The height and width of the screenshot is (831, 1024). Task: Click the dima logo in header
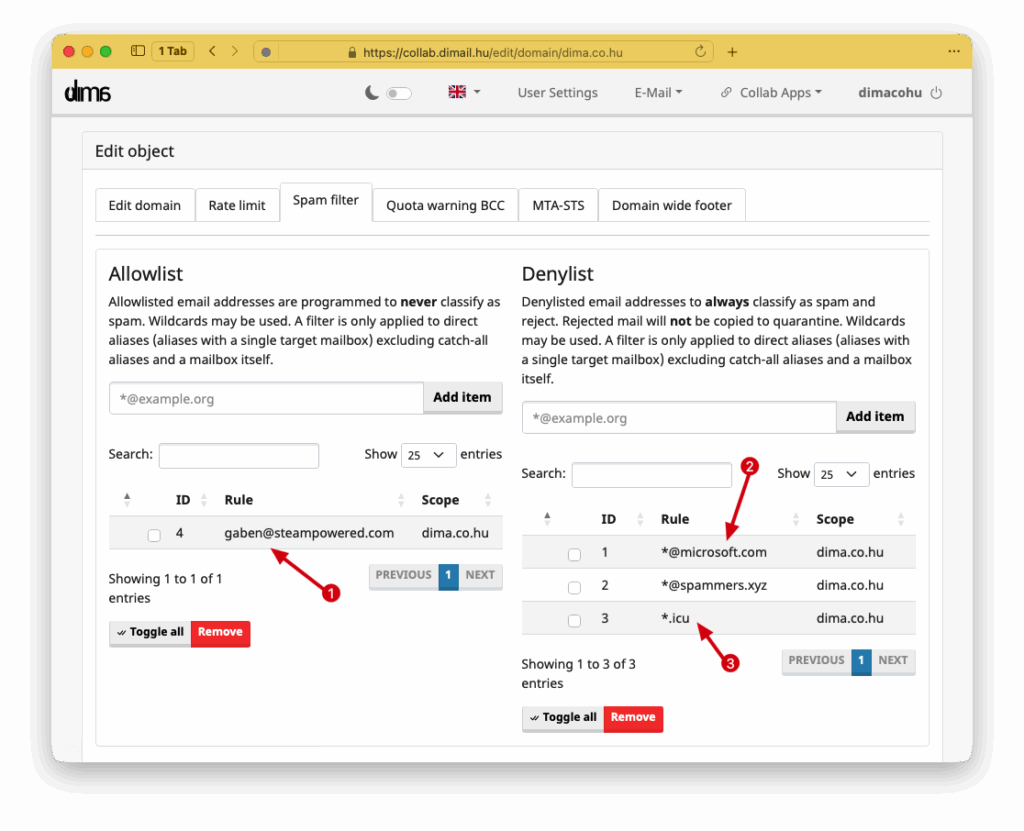tap(87, 92)
